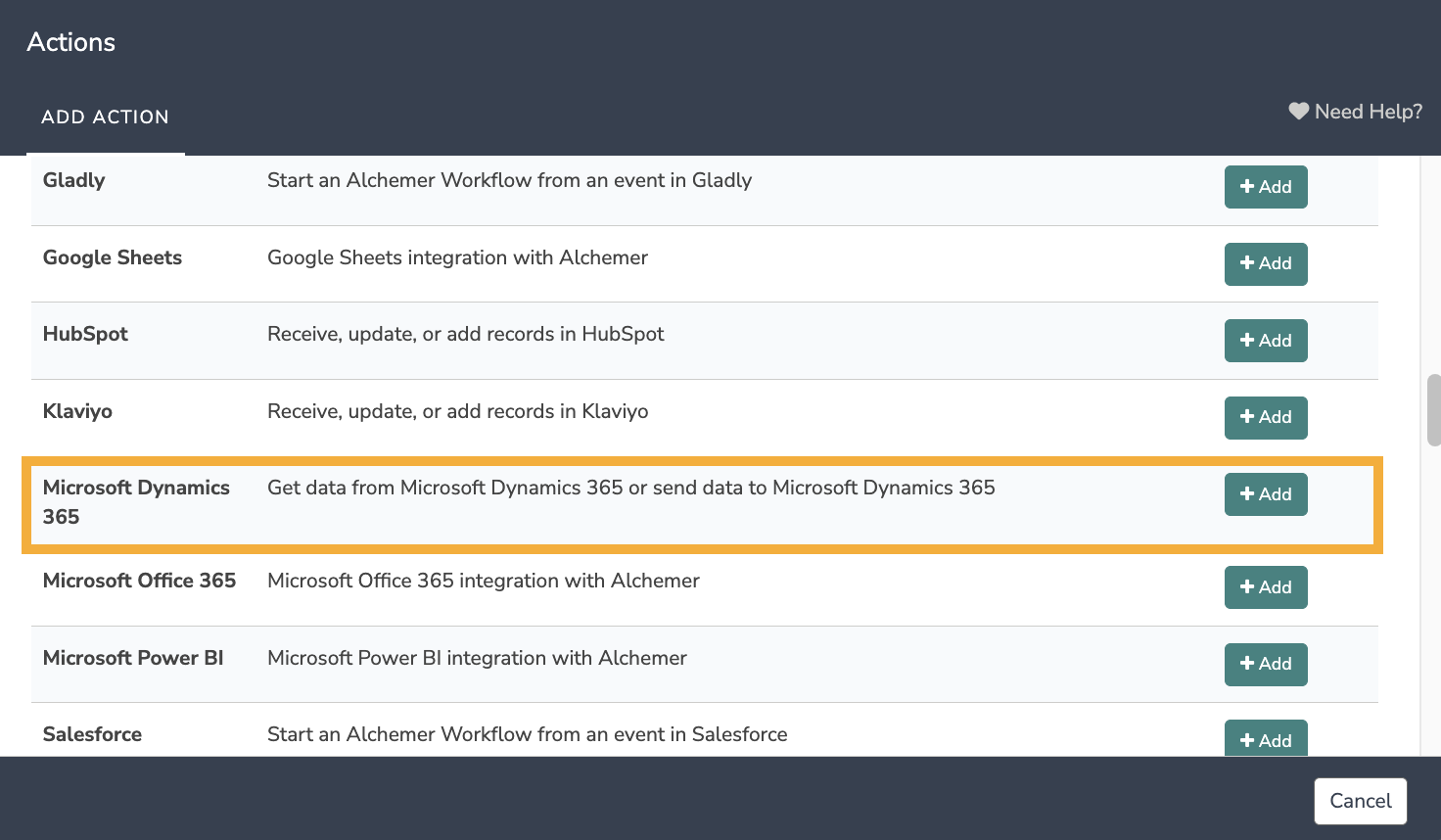Click the Google Sheets row title
The height and width of the screenshot is (840, 1441).
point(113,257)
